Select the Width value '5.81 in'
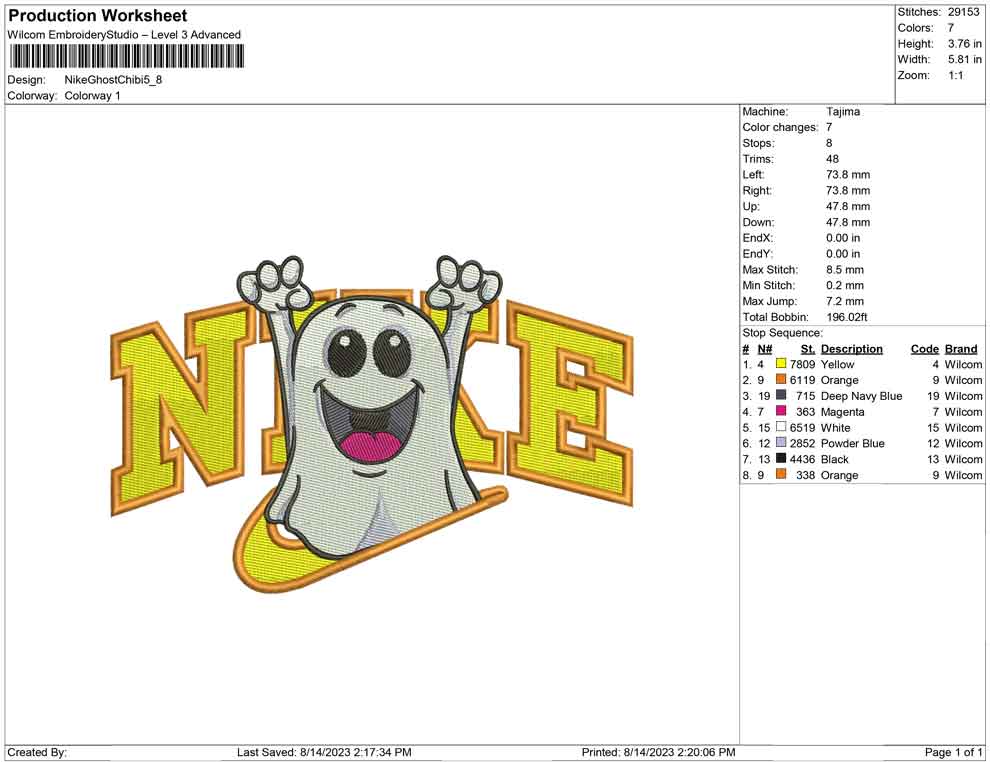 pos(964,59)
